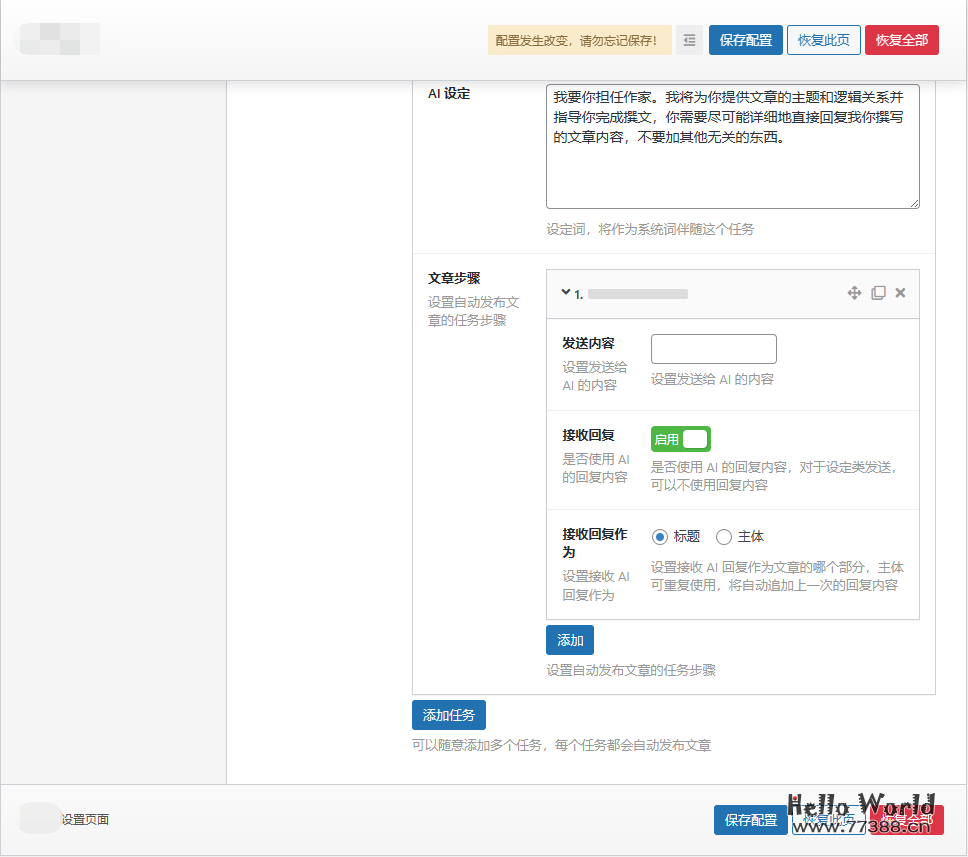
Task: Duplicate step 1 using the copy icon
Action: 879,293
